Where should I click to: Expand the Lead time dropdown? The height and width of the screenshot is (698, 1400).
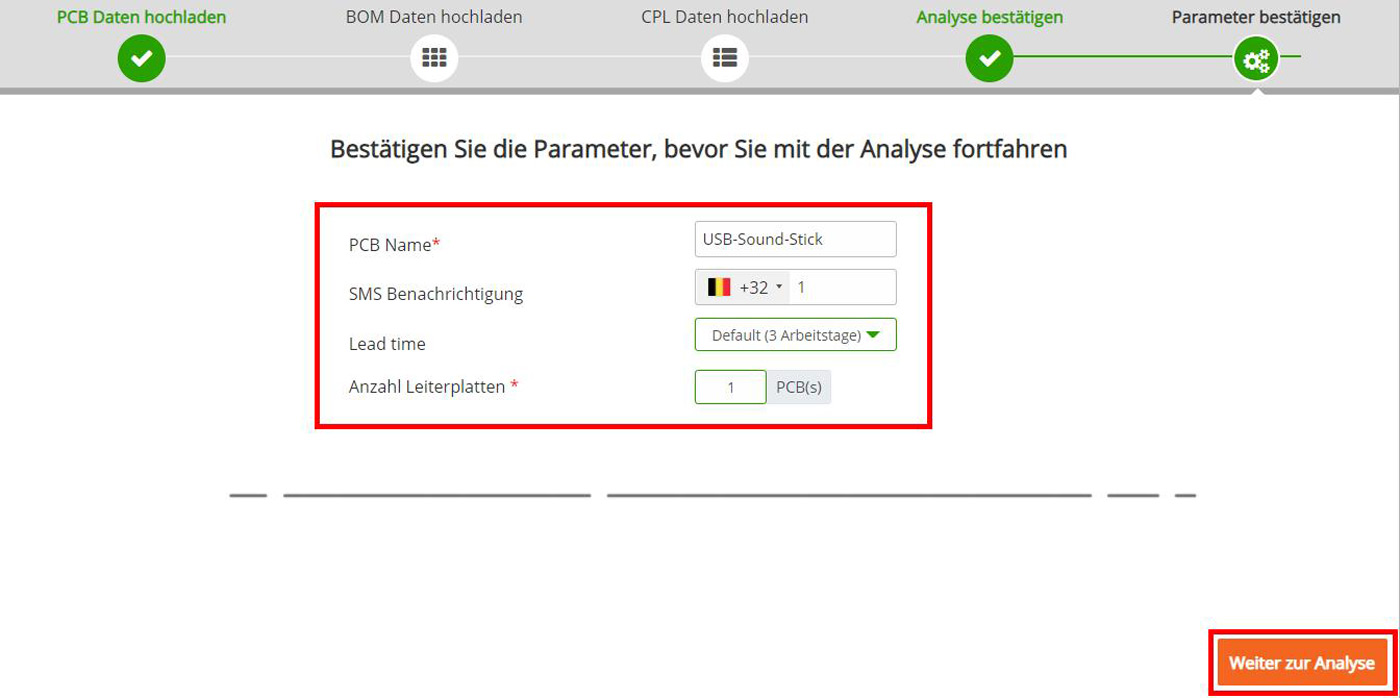click(795, 335)
